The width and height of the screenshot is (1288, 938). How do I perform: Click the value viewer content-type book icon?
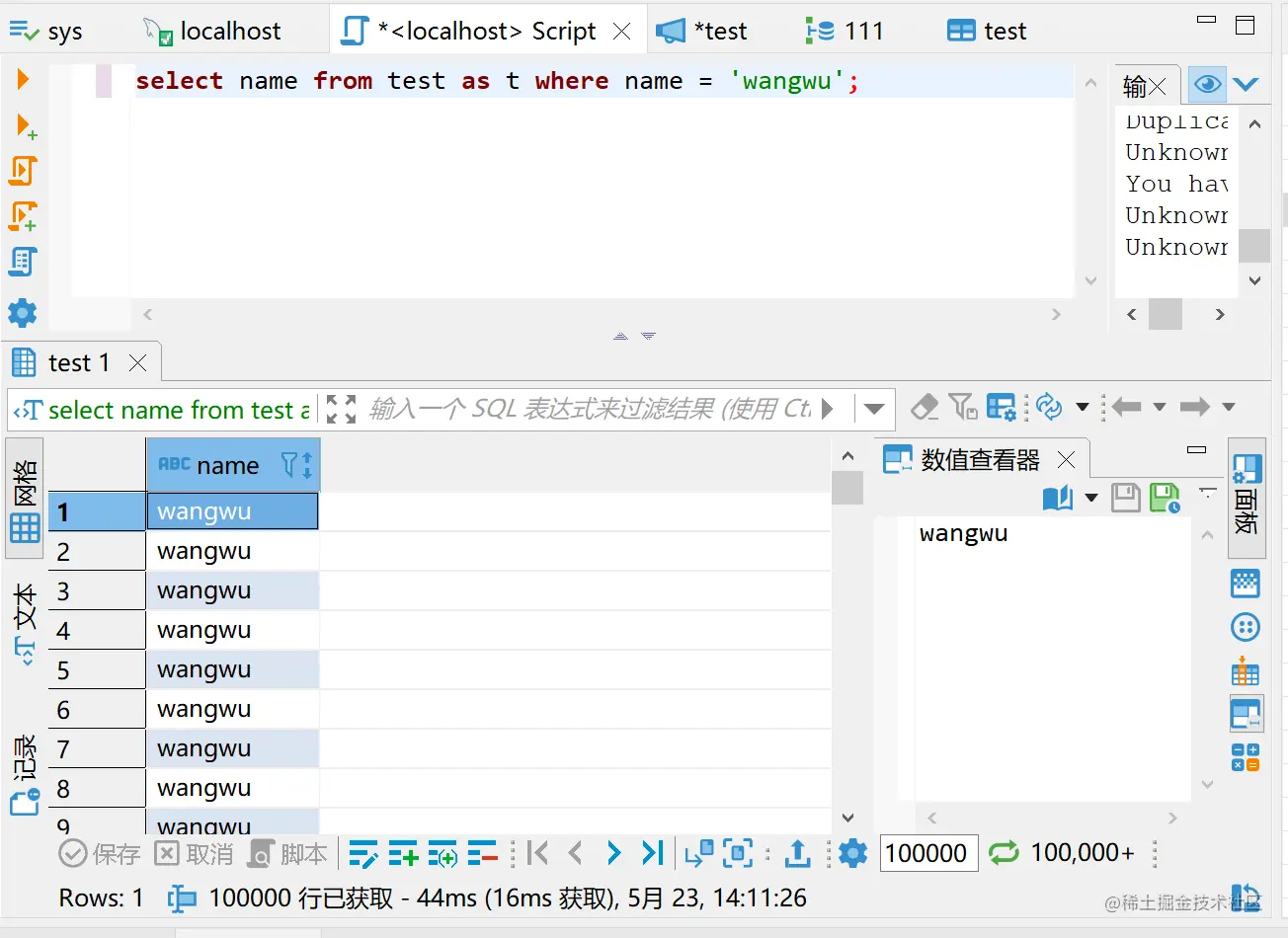1058,498
